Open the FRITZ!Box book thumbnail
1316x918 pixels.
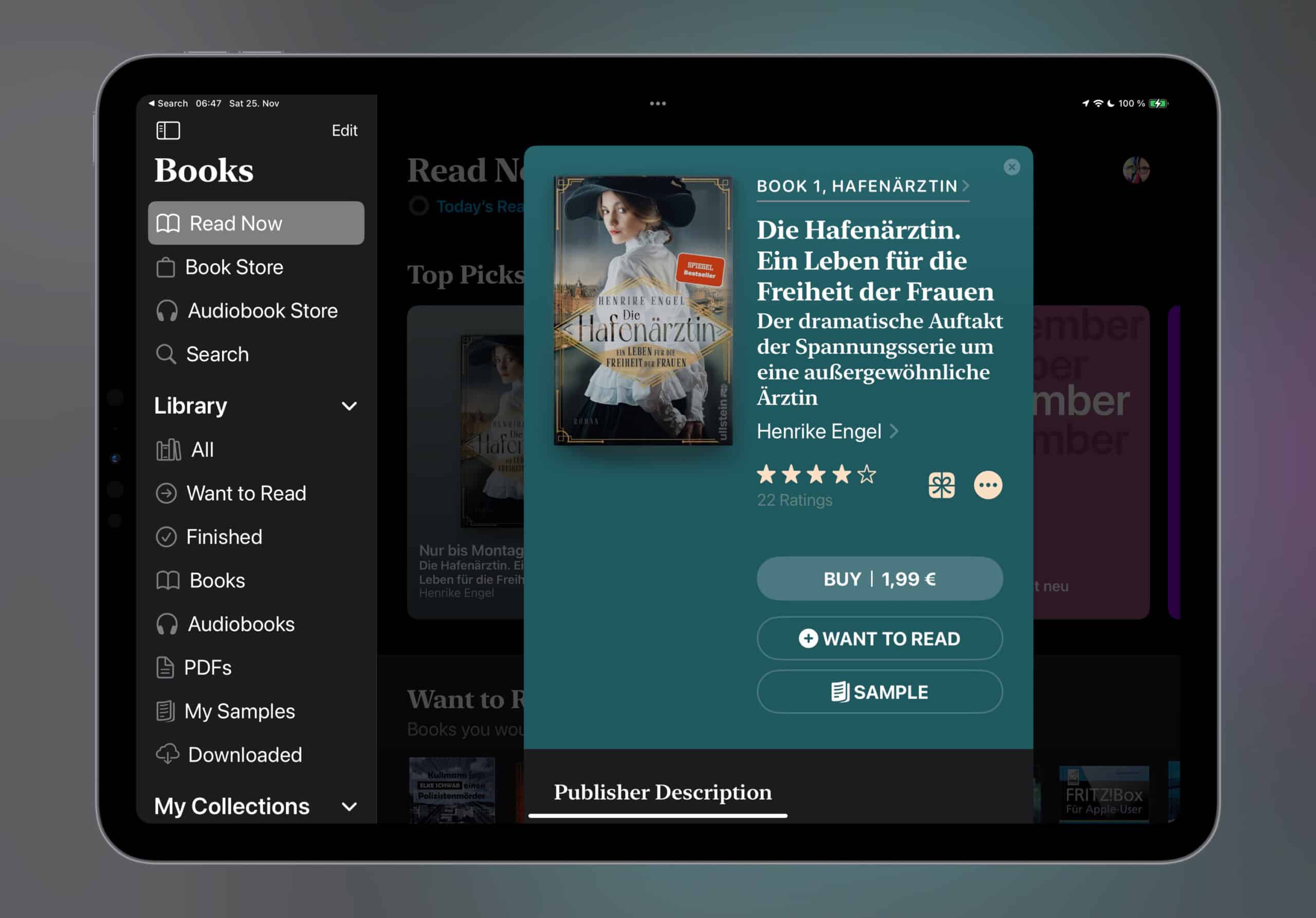pyautogui.click(x=1103, y=794)
